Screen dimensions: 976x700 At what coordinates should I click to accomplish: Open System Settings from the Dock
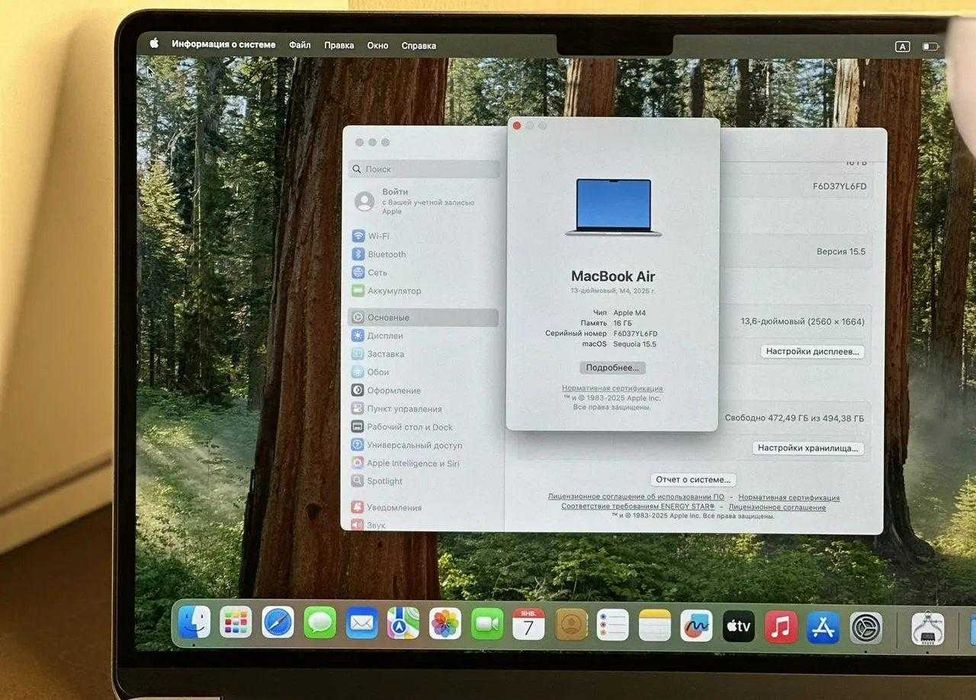(x=866, y=629)
